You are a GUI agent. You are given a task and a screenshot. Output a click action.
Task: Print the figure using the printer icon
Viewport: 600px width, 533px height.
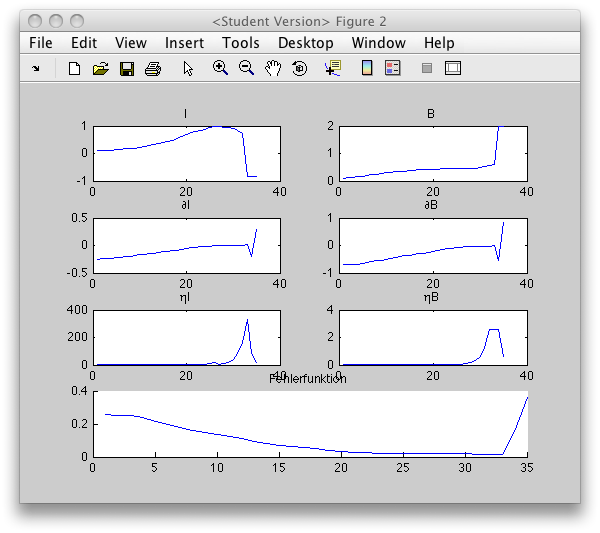click(153, 69)
